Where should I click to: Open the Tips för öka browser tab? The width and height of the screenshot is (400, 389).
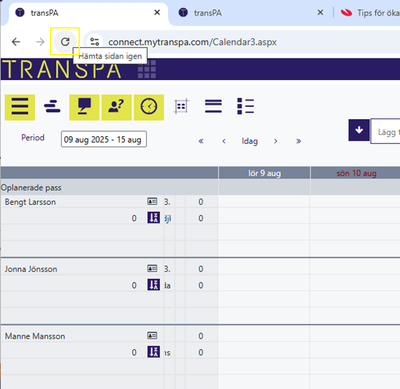tap(369, 13)
